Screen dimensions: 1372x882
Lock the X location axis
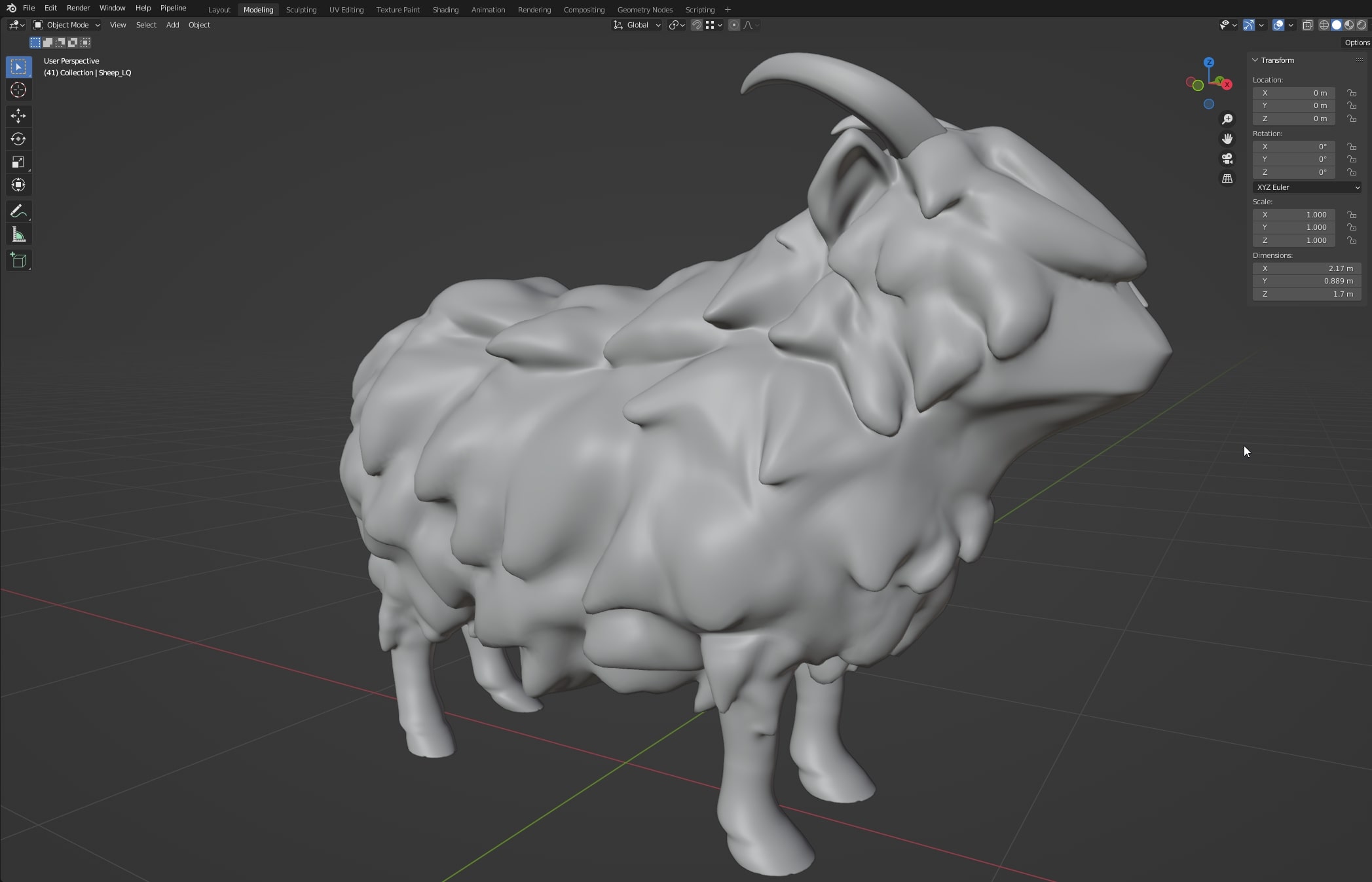1352,93
